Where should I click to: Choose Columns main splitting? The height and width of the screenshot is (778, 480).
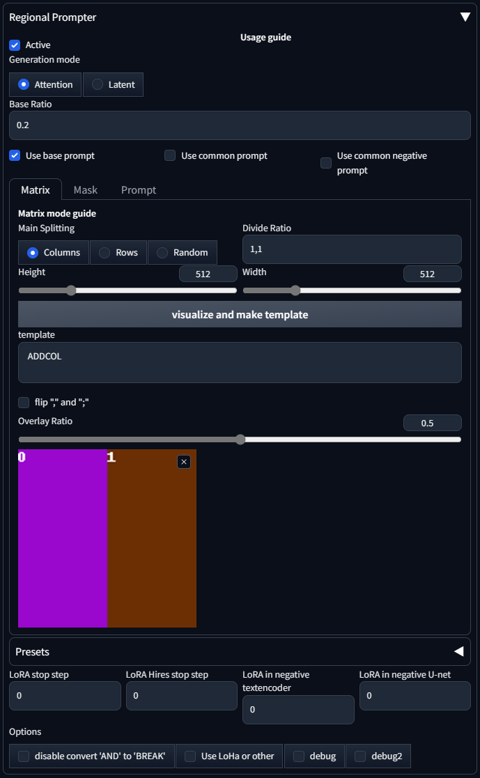click(x=54, y=253)
